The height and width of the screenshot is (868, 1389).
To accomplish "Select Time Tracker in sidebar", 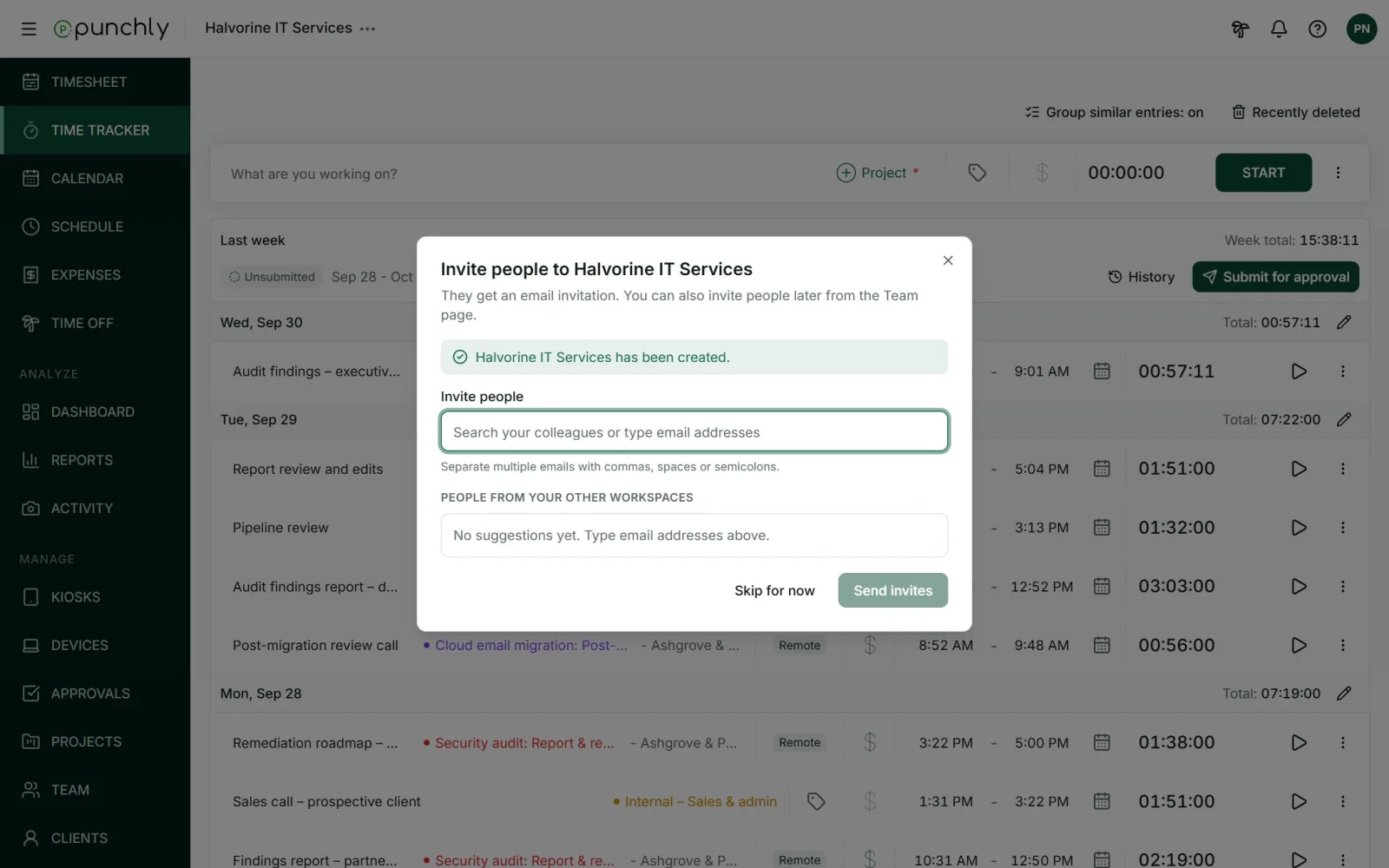I will (x=95, y=130).
